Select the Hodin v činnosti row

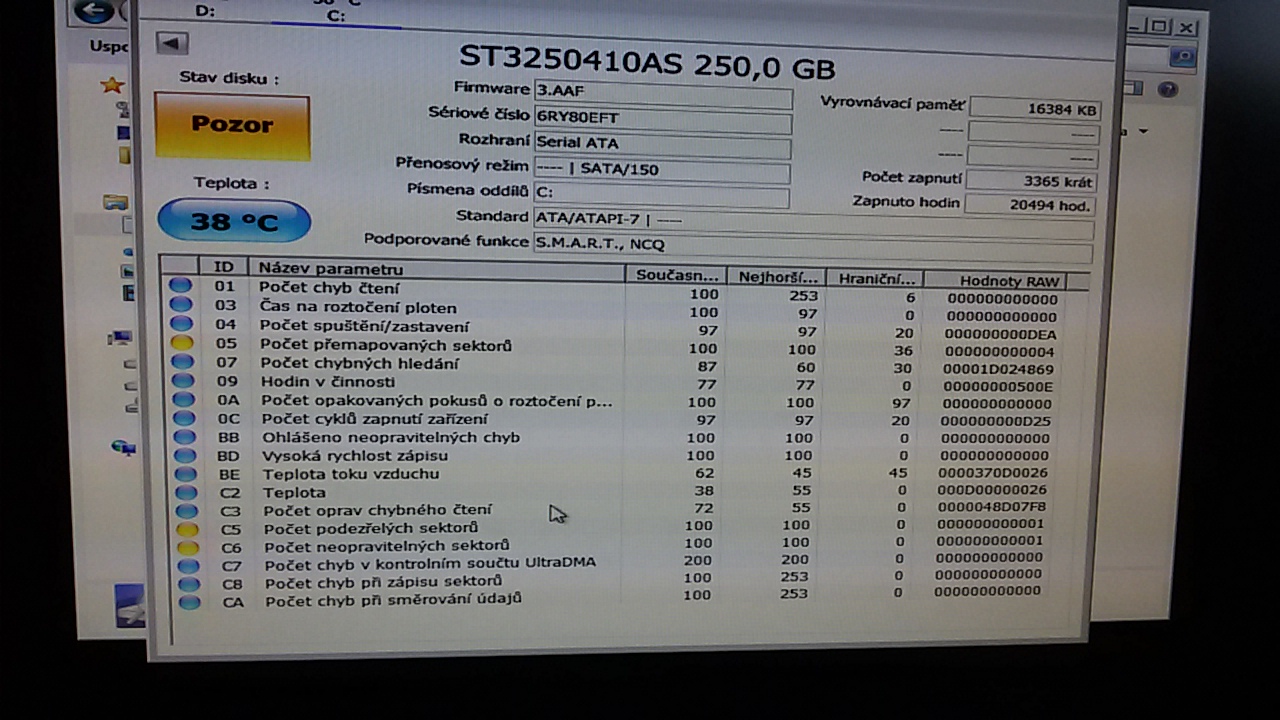[x=624, y=384]
